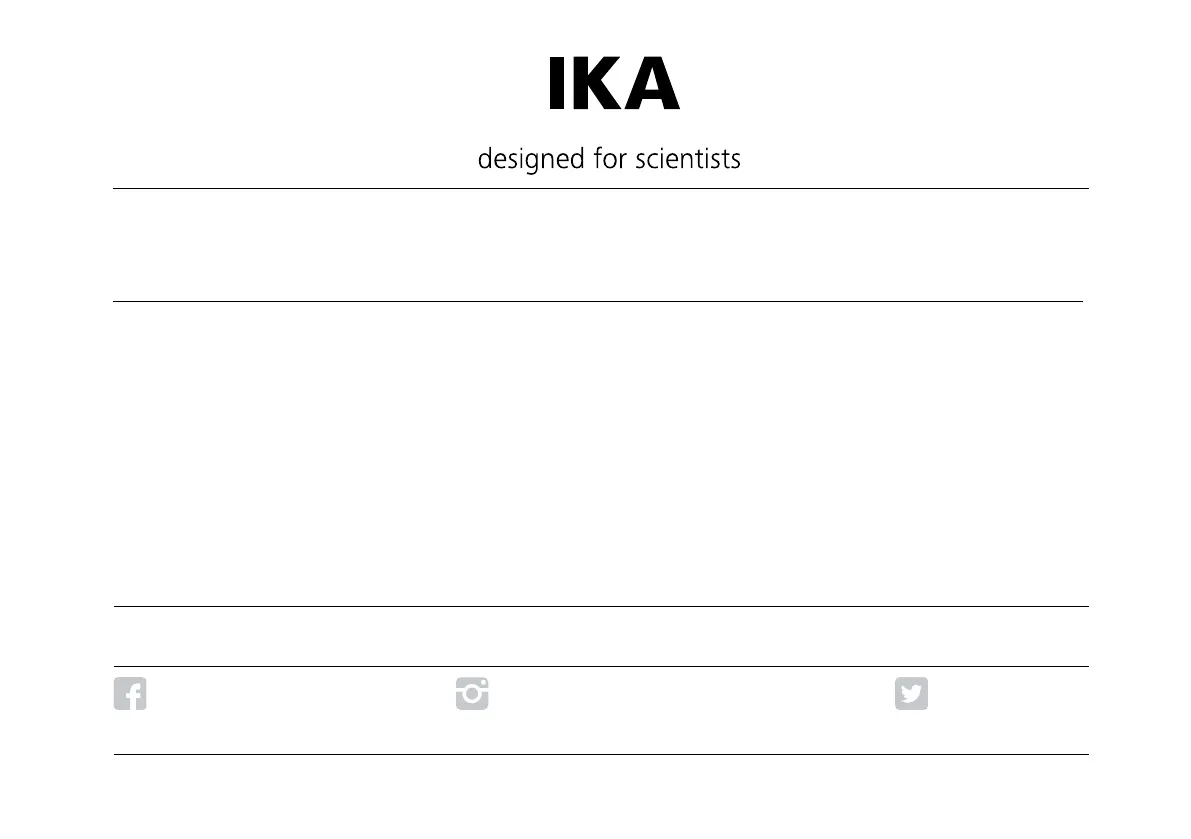Click the IKA logo
1191x839 pixels.
(x=614, y=84)
